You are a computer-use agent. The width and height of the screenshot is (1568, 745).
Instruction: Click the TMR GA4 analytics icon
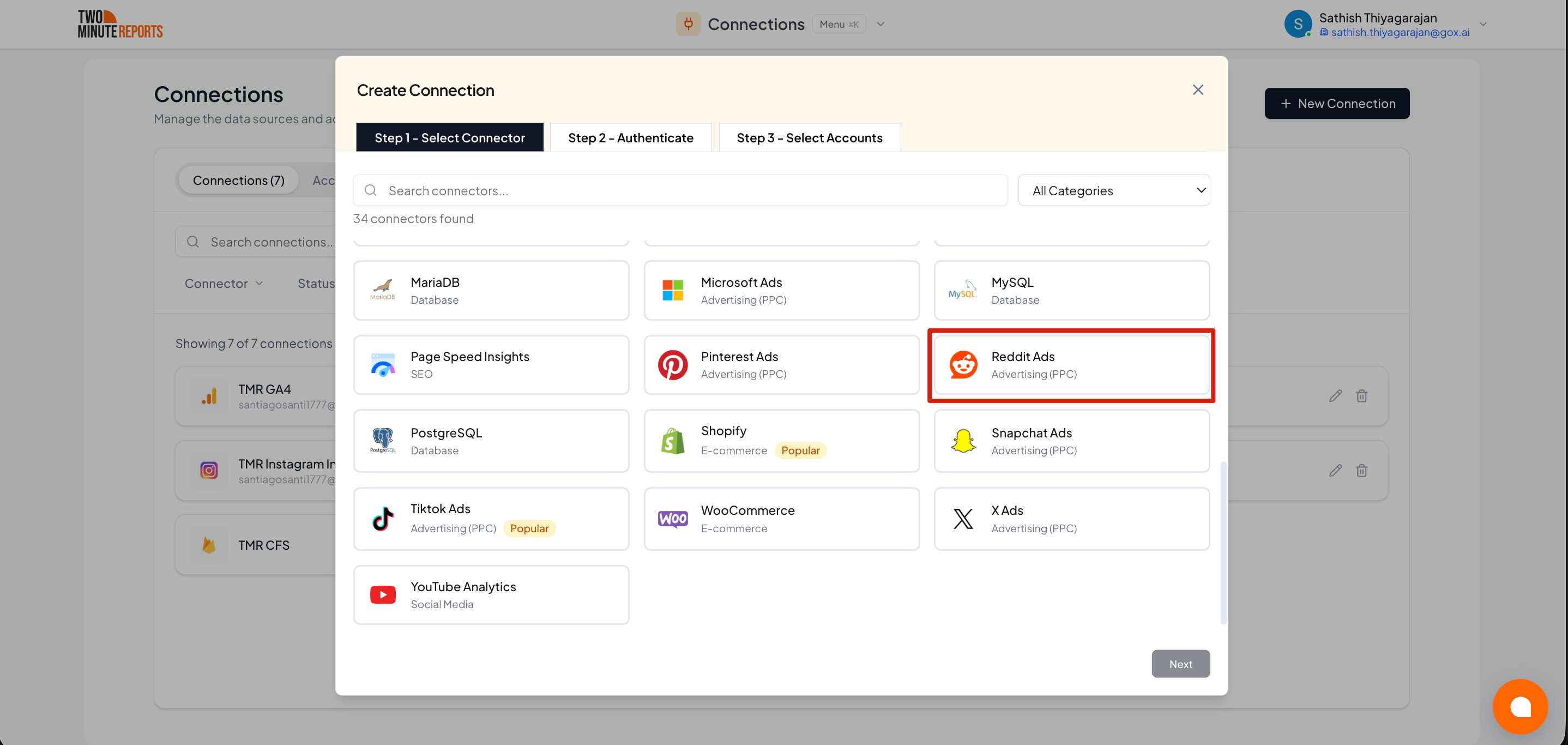point(209,396)
